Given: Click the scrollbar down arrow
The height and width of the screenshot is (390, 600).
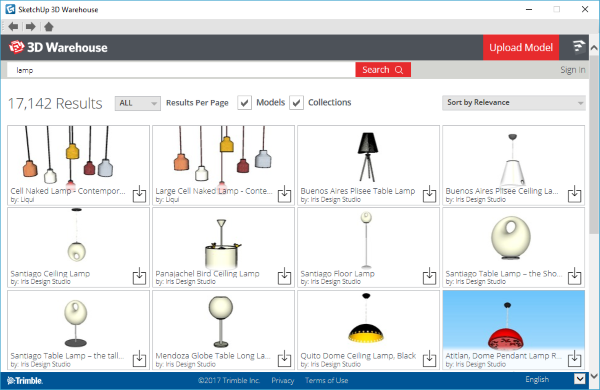Looking at the screenshot, I should pos(594,376).
